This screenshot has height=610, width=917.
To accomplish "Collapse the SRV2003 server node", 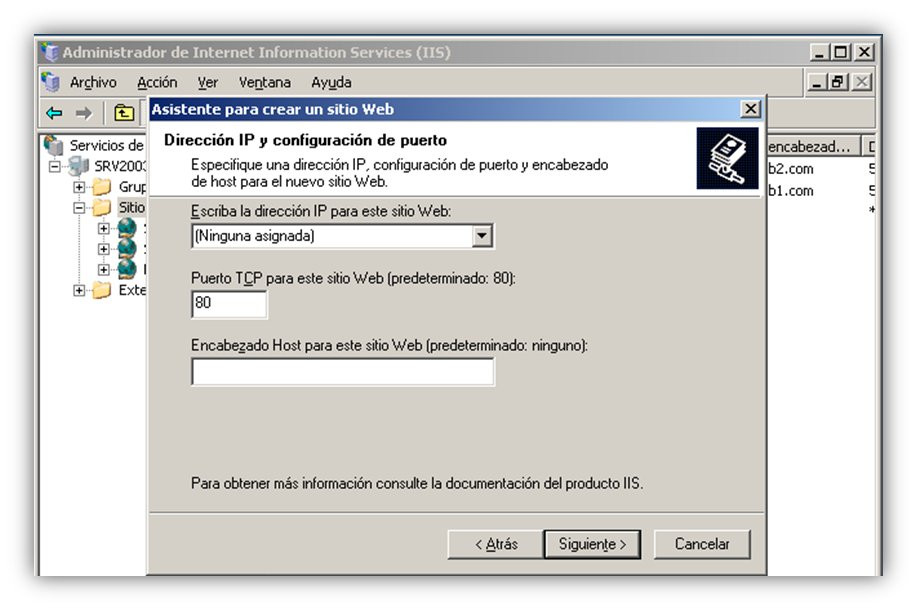I will (54, 167).
